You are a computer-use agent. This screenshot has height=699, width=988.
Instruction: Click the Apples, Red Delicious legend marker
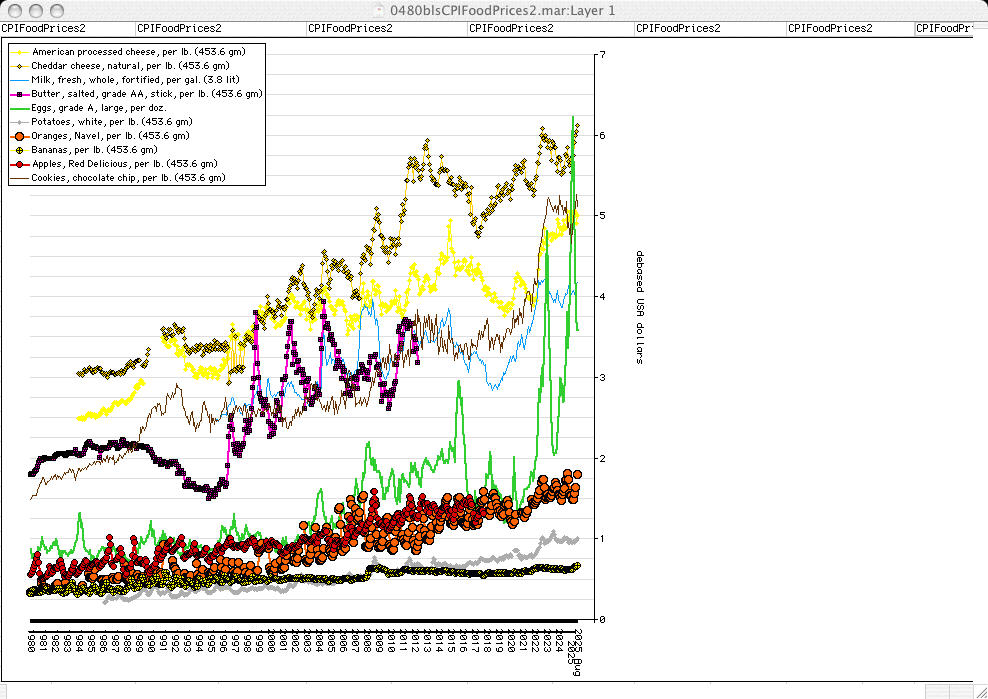pyautogui.click(x=20, y=163)
